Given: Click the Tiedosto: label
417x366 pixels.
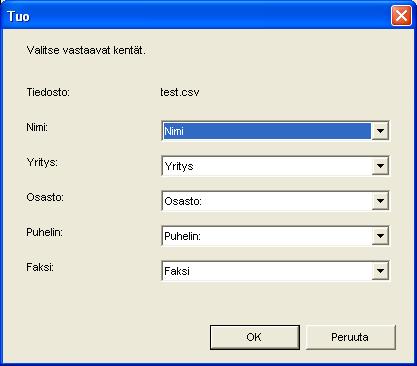Looking at the screenshot, I should [48, 92].
